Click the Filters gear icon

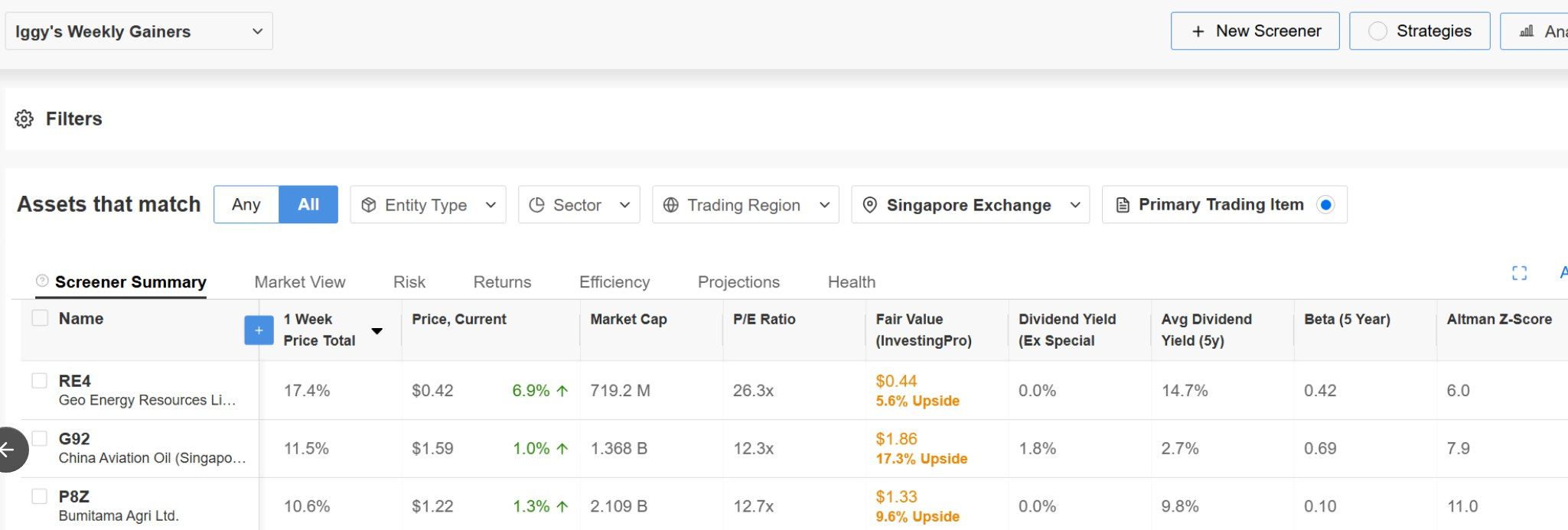coord(24,119)
